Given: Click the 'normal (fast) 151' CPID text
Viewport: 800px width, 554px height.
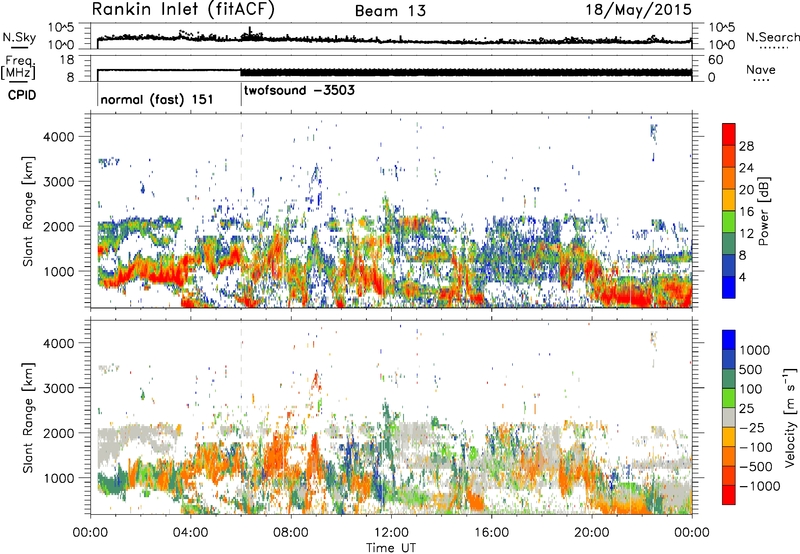Looking at the screenshot, I should (157, 99).
